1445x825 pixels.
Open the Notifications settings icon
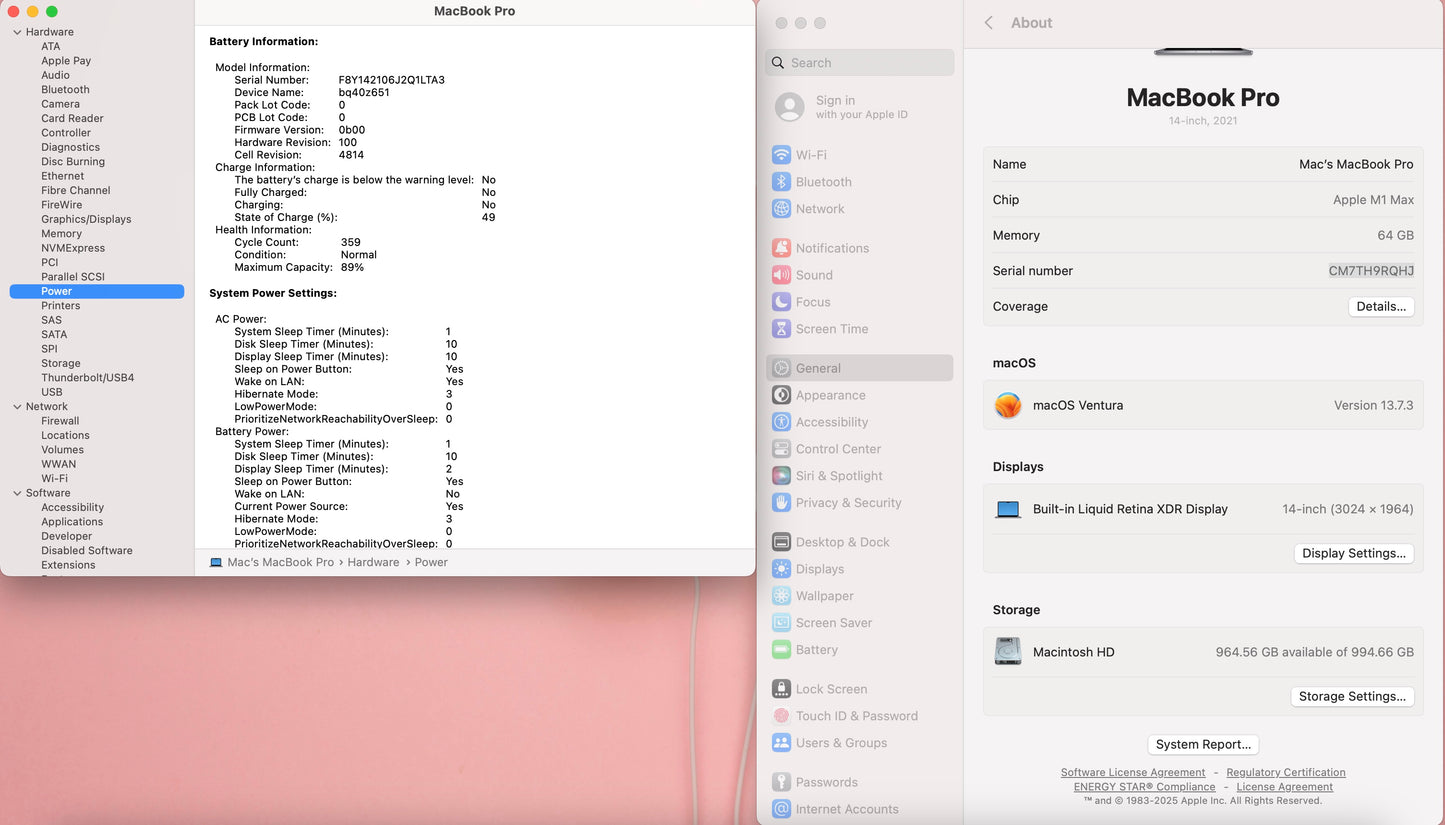781,248
